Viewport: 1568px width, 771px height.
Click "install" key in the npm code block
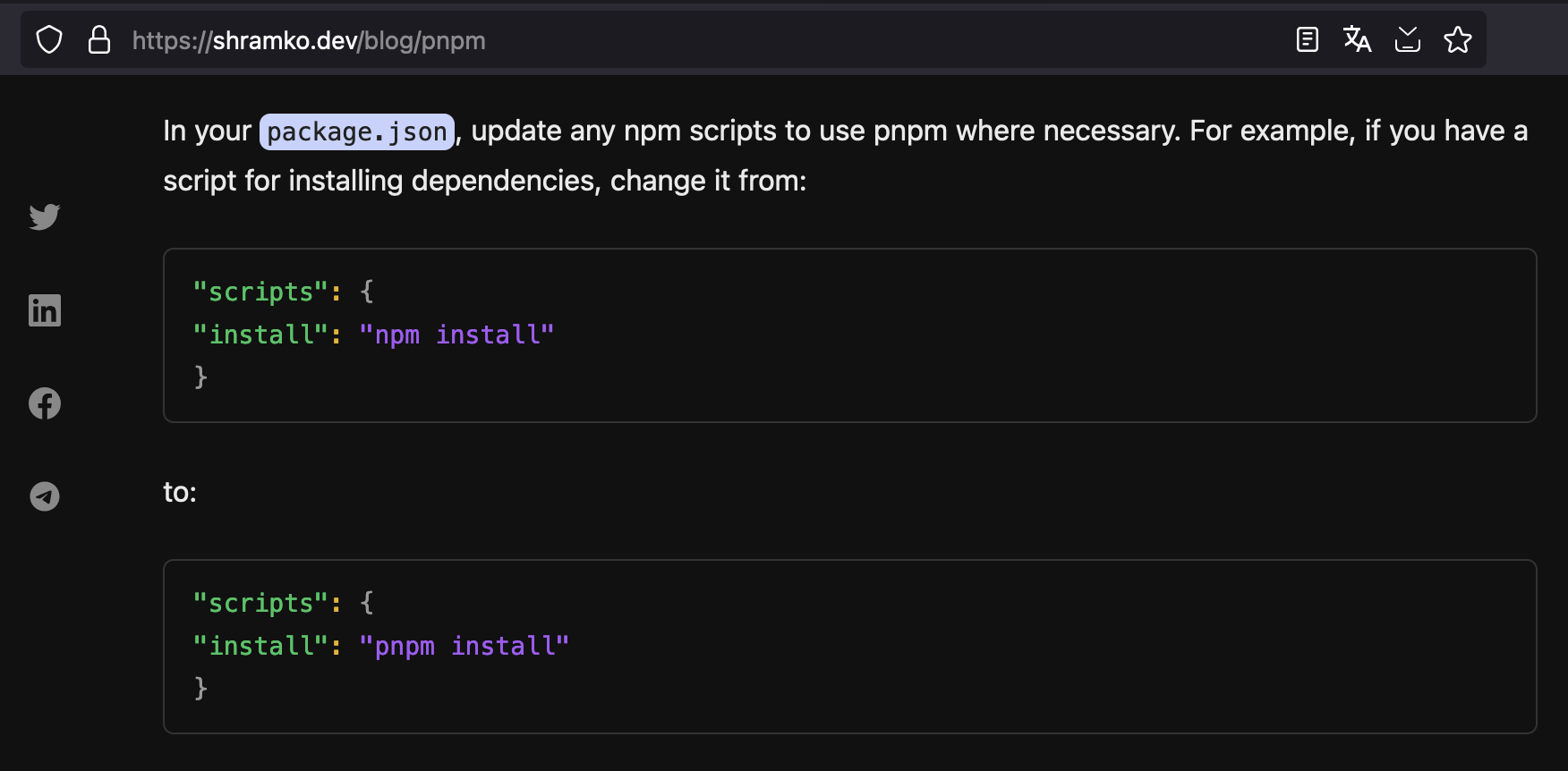pyautogui.click(x=261, y=335)
